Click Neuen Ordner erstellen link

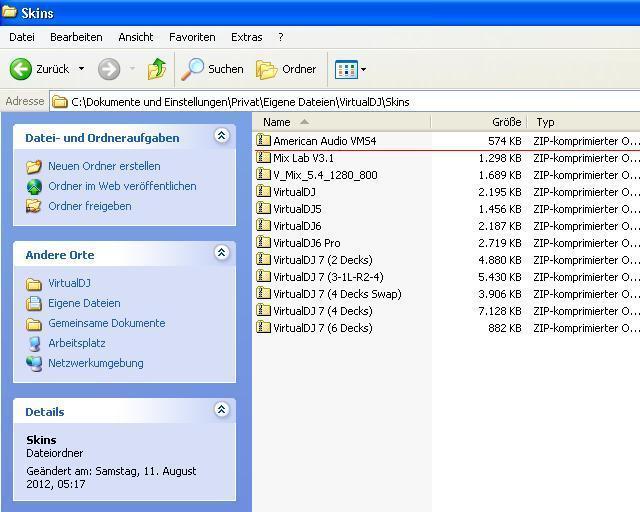click(x=104, y=166)
